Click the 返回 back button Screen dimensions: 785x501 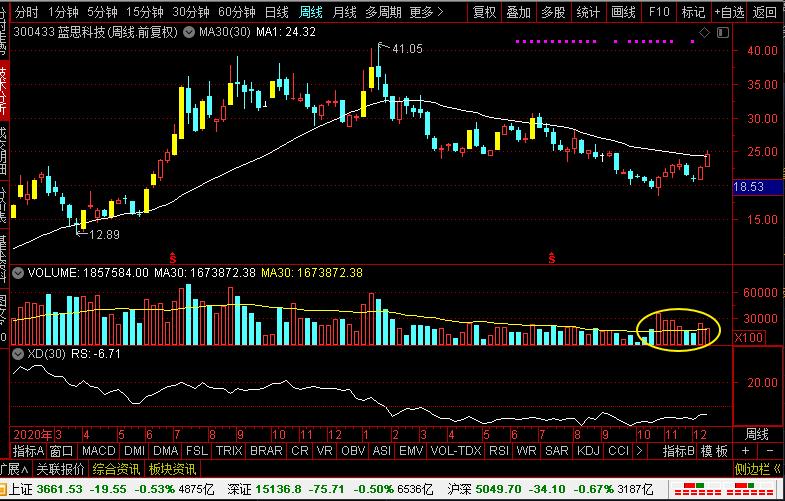tap(764, 12)
